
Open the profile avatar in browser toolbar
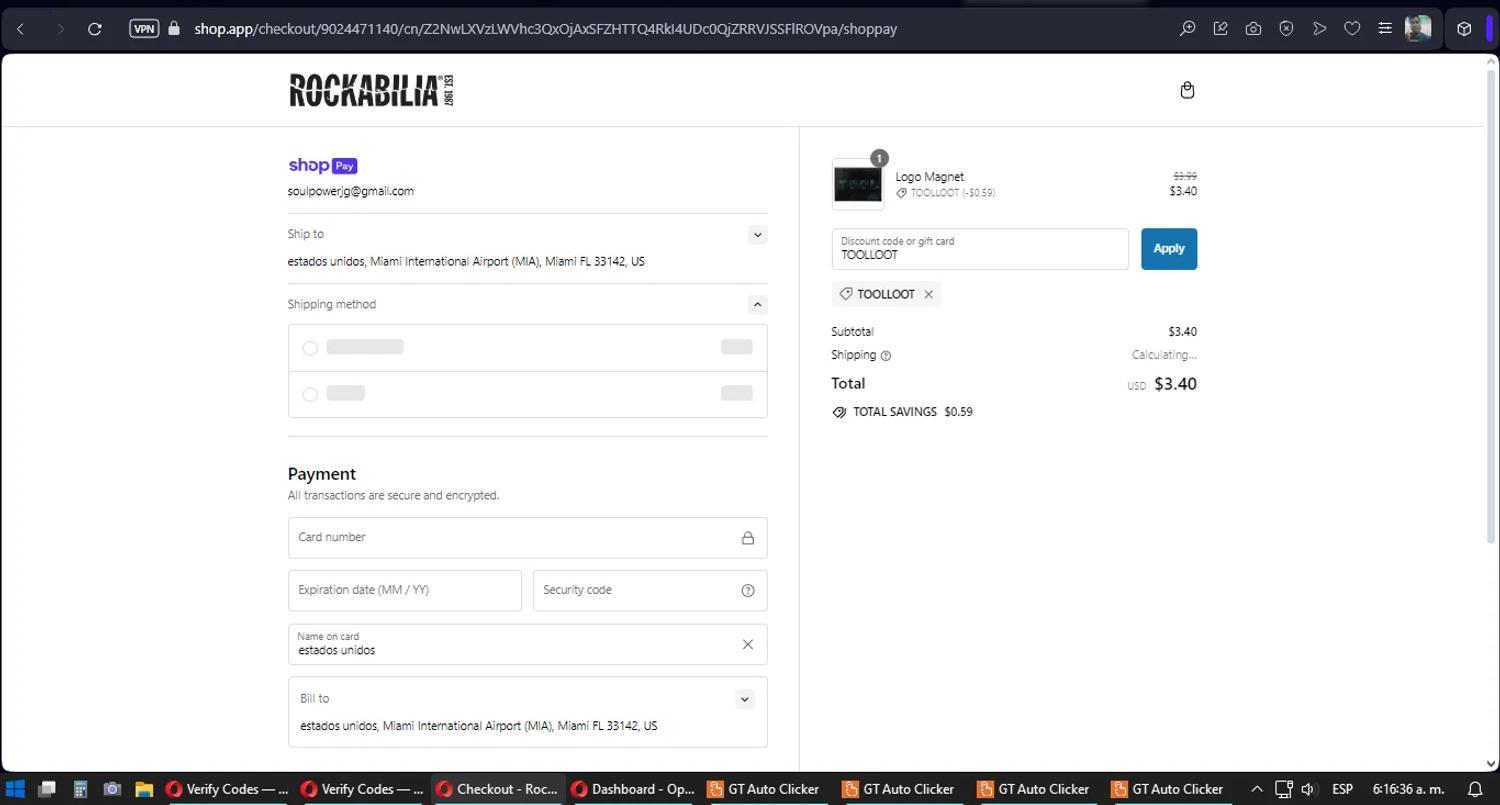pos(1418,29)
